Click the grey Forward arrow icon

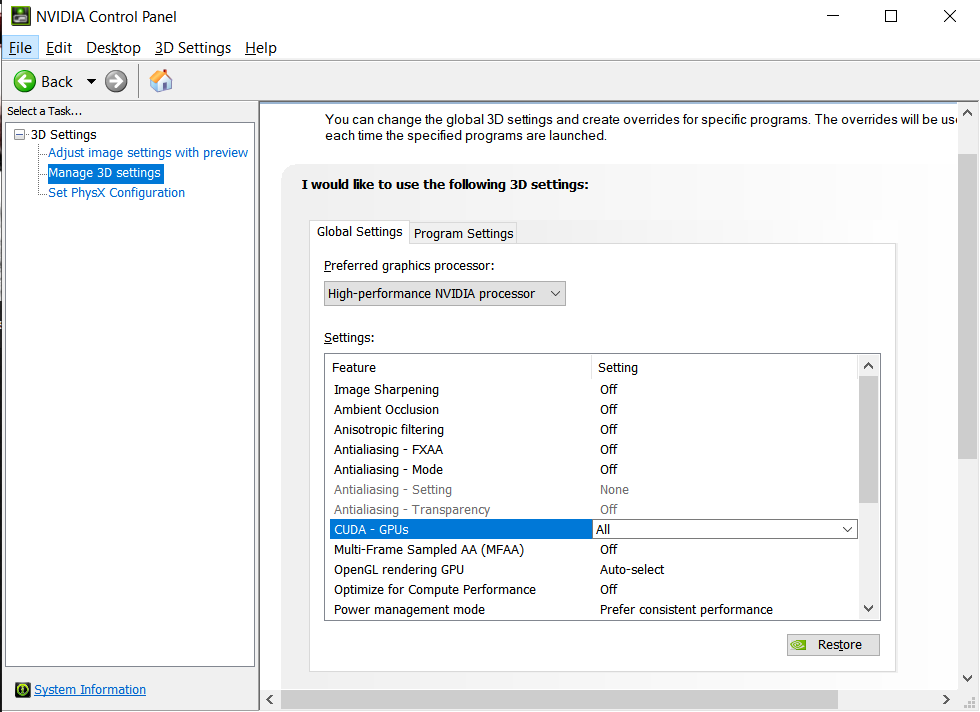[116, 81]
